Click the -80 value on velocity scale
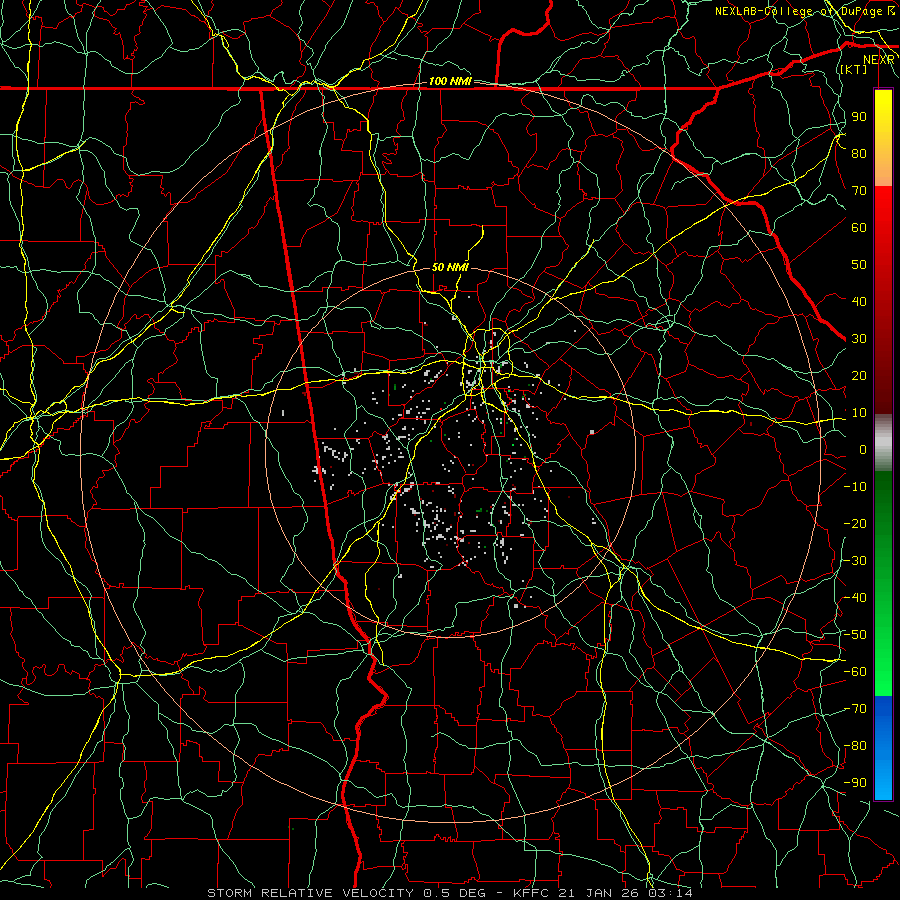Viewport: 900px width, 900px height. coord(855,746)
